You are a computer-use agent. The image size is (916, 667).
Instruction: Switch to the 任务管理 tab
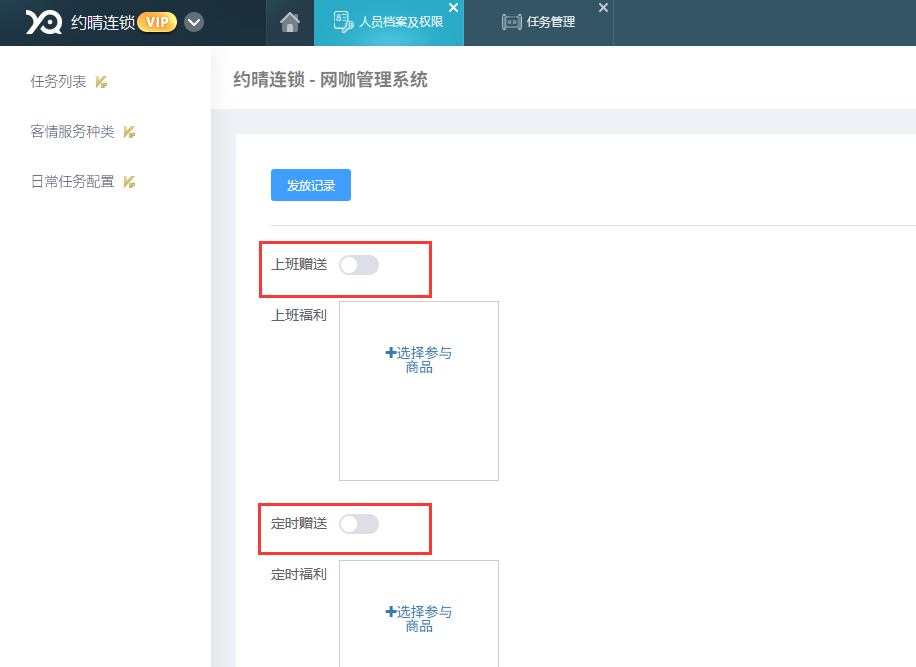coord(539,22)
